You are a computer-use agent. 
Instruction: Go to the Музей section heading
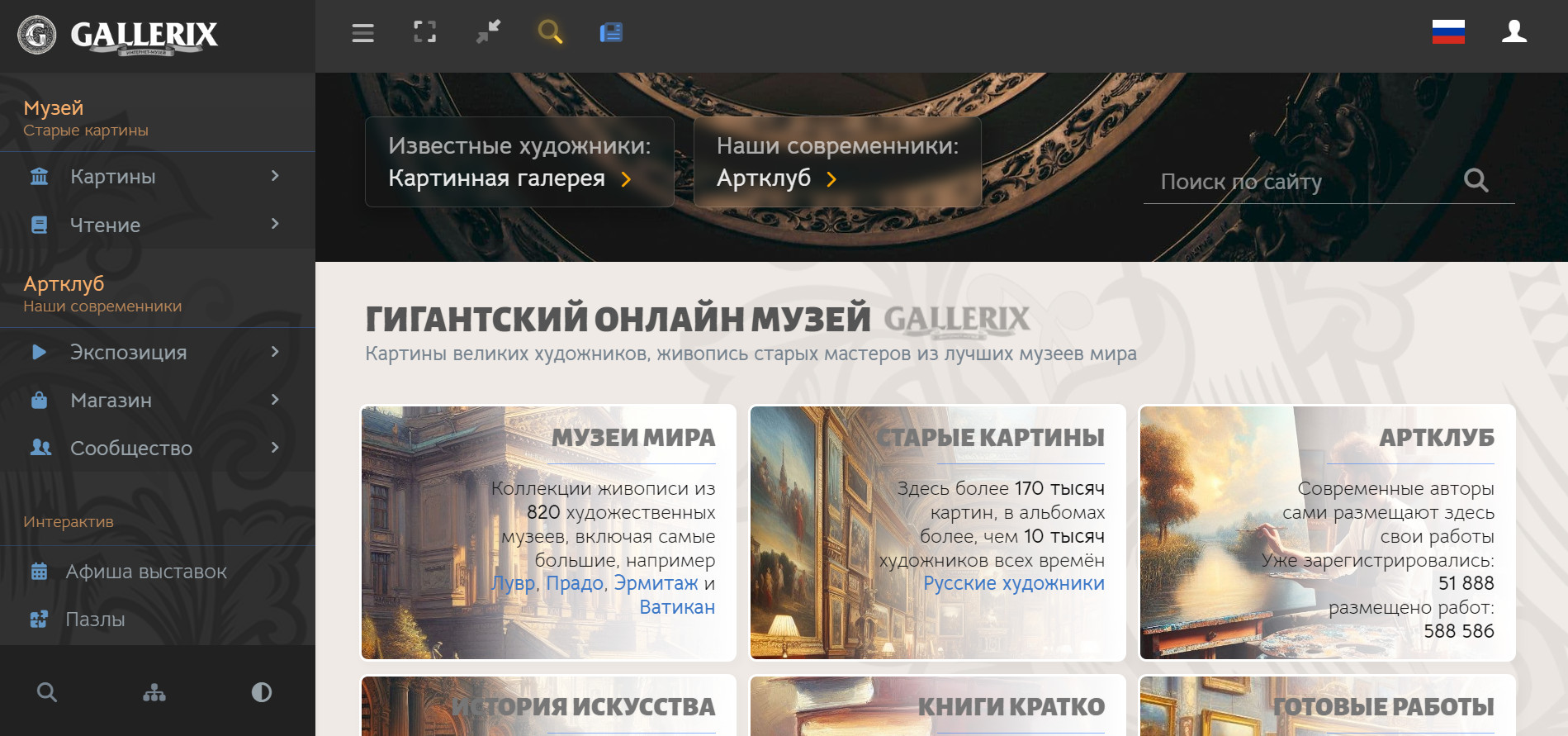(54, 108)
